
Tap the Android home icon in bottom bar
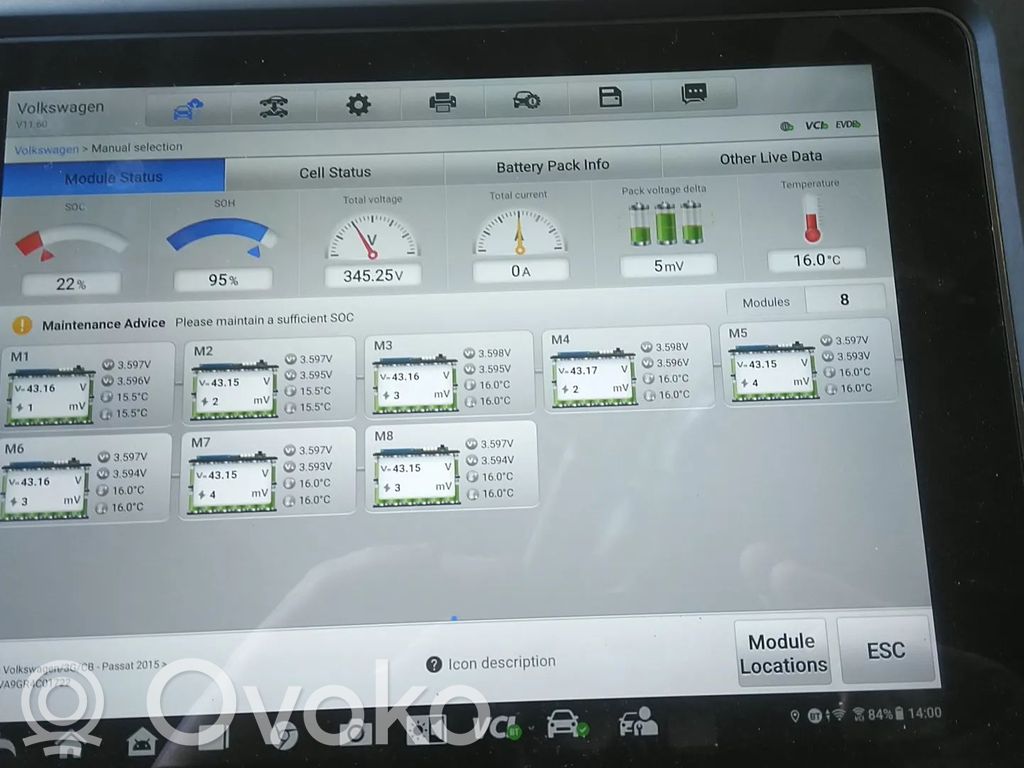[142, 741]
